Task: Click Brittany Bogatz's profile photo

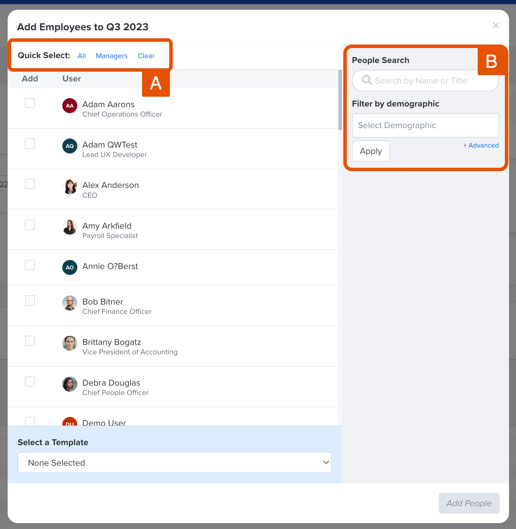Action: click(70, 343)
